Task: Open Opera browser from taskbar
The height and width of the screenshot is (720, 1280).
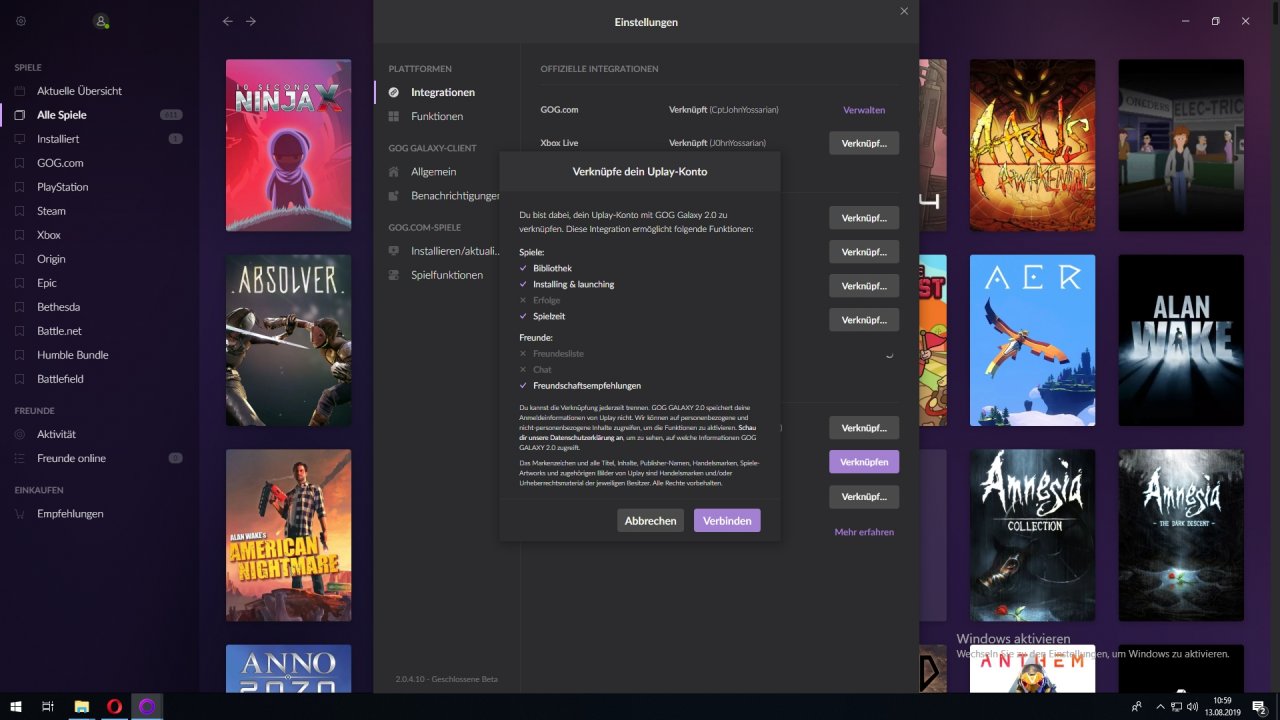Action: click(114, 707)
